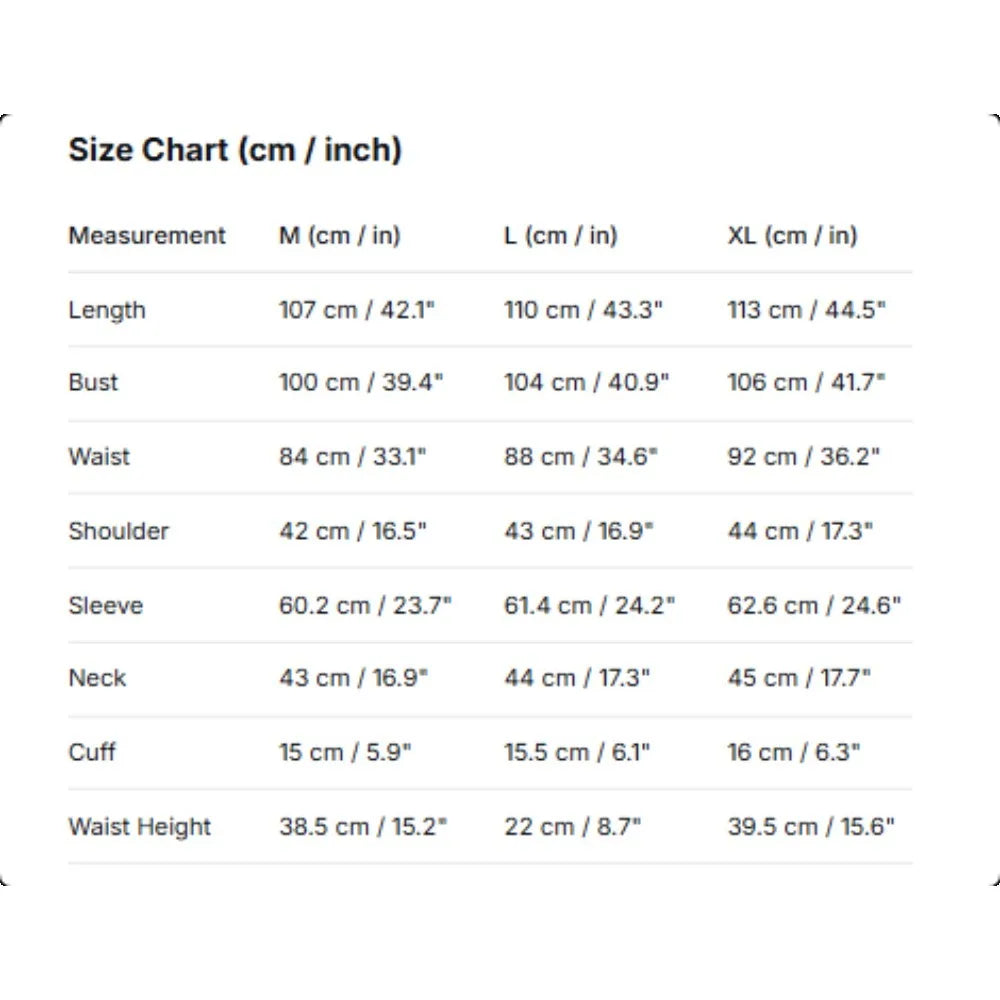This screenshot has width=1000, height=1000.
Task: Click the Size Chart (cm / inch) heading
Action: click(235, 151)
